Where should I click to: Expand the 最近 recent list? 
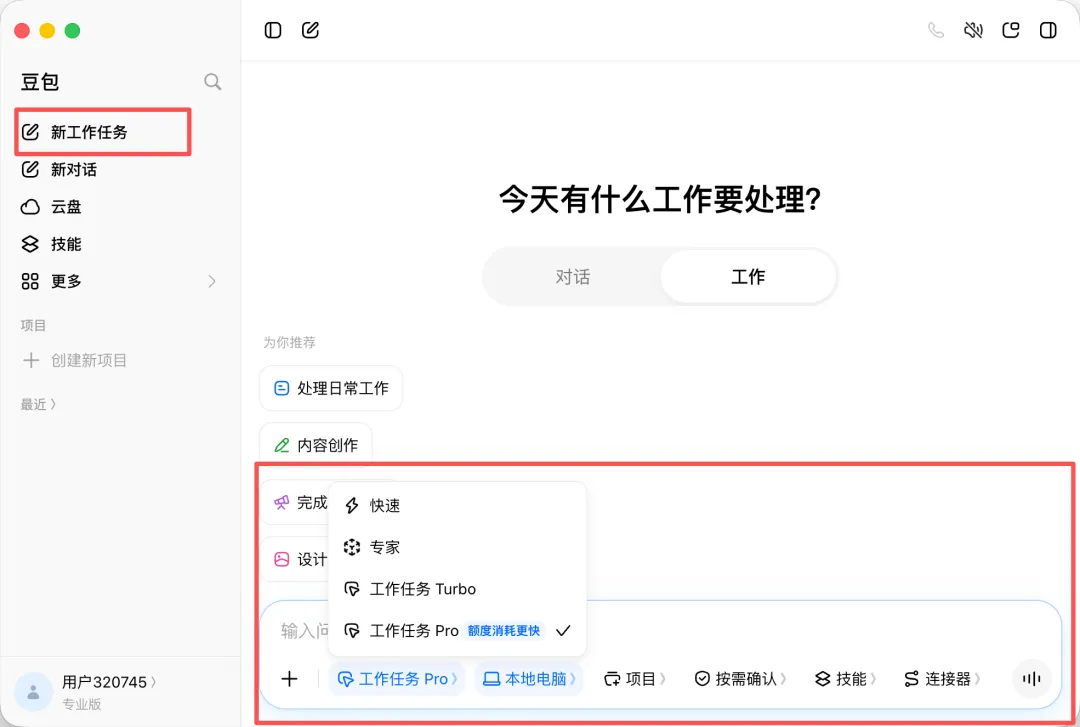point(38,405)
